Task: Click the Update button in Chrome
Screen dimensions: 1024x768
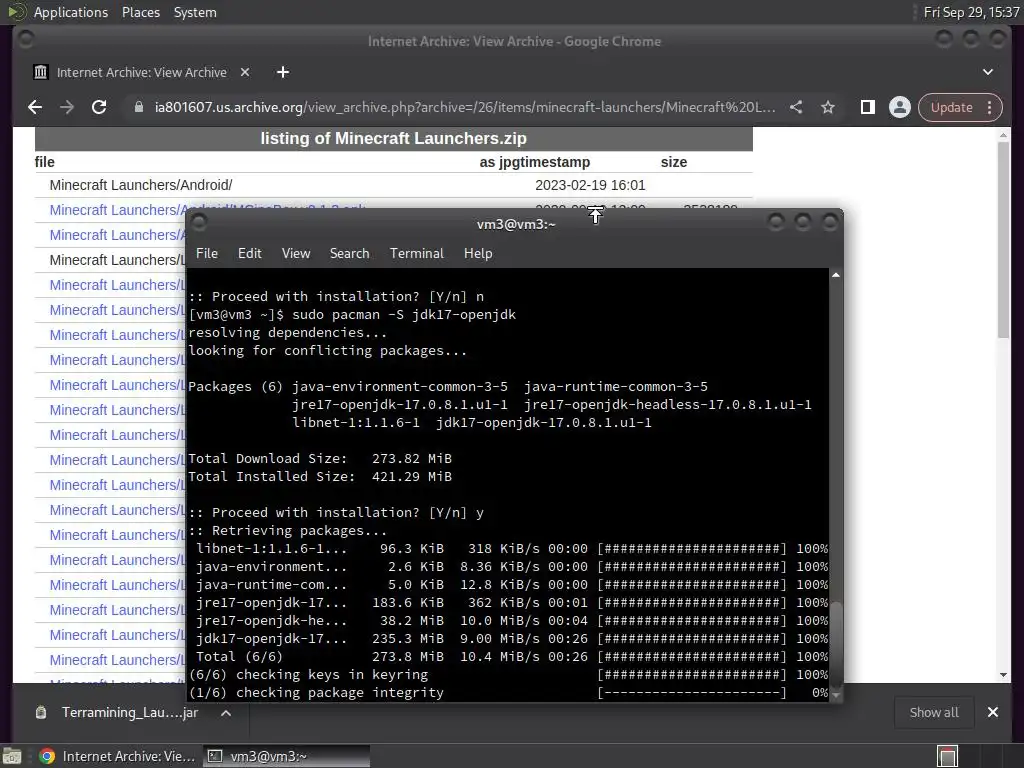Action: [x=952, y=107]
